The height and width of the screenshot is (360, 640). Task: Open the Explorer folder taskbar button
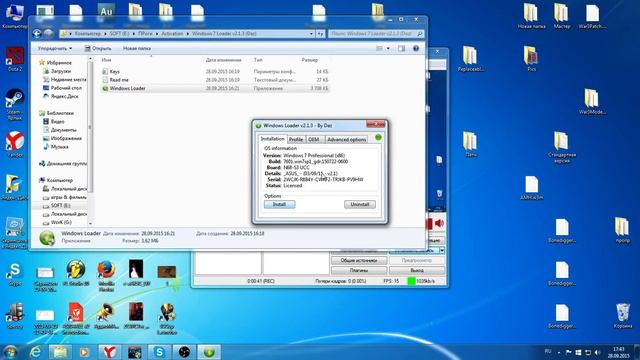[x=60, y=352]
